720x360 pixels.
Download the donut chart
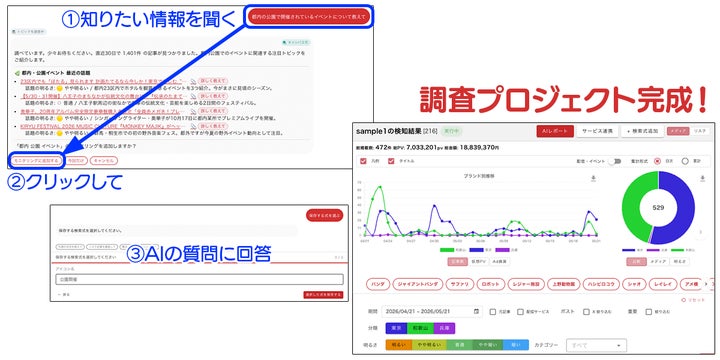point(702,178)
